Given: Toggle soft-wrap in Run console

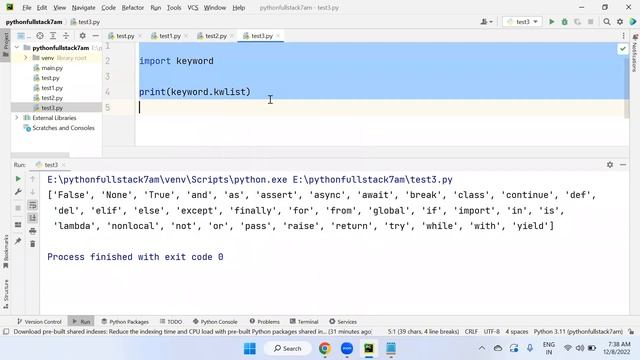Looking at the screenshot, I should 33,205.
